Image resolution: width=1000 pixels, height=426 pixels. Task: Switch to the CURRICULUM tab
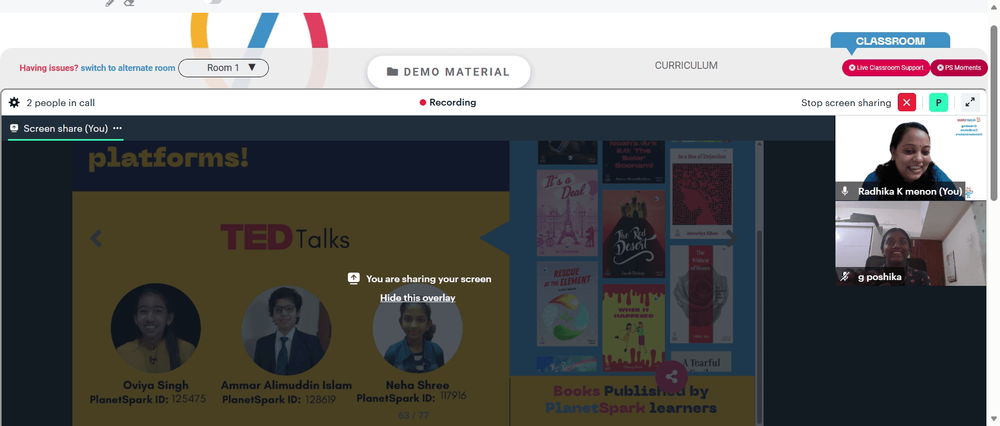pos(686,66)
